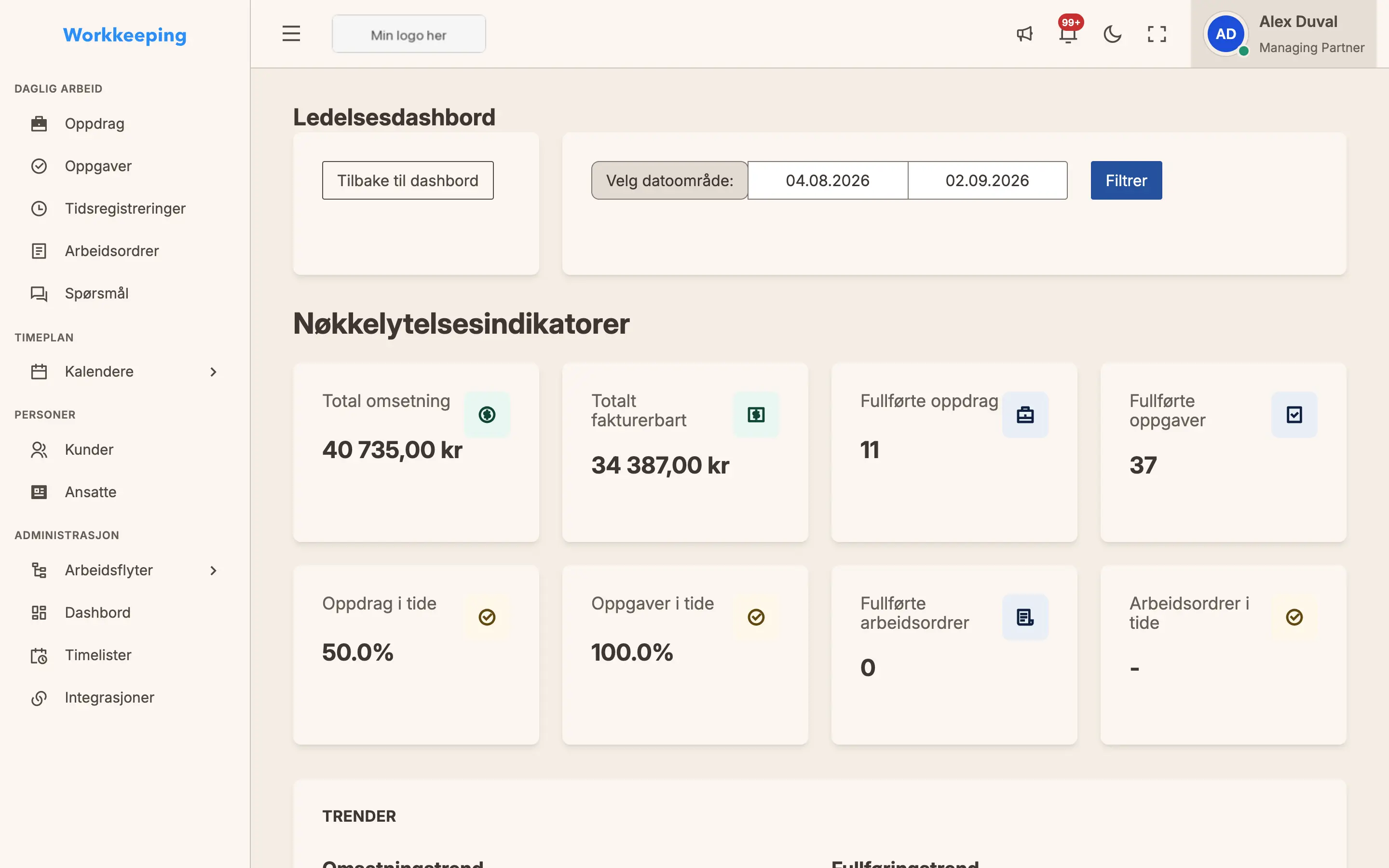The width and height of the screenshot is (1389, 868).
Task: Open announcements via the megaphone icon
Action: (x=1024, y=34)
